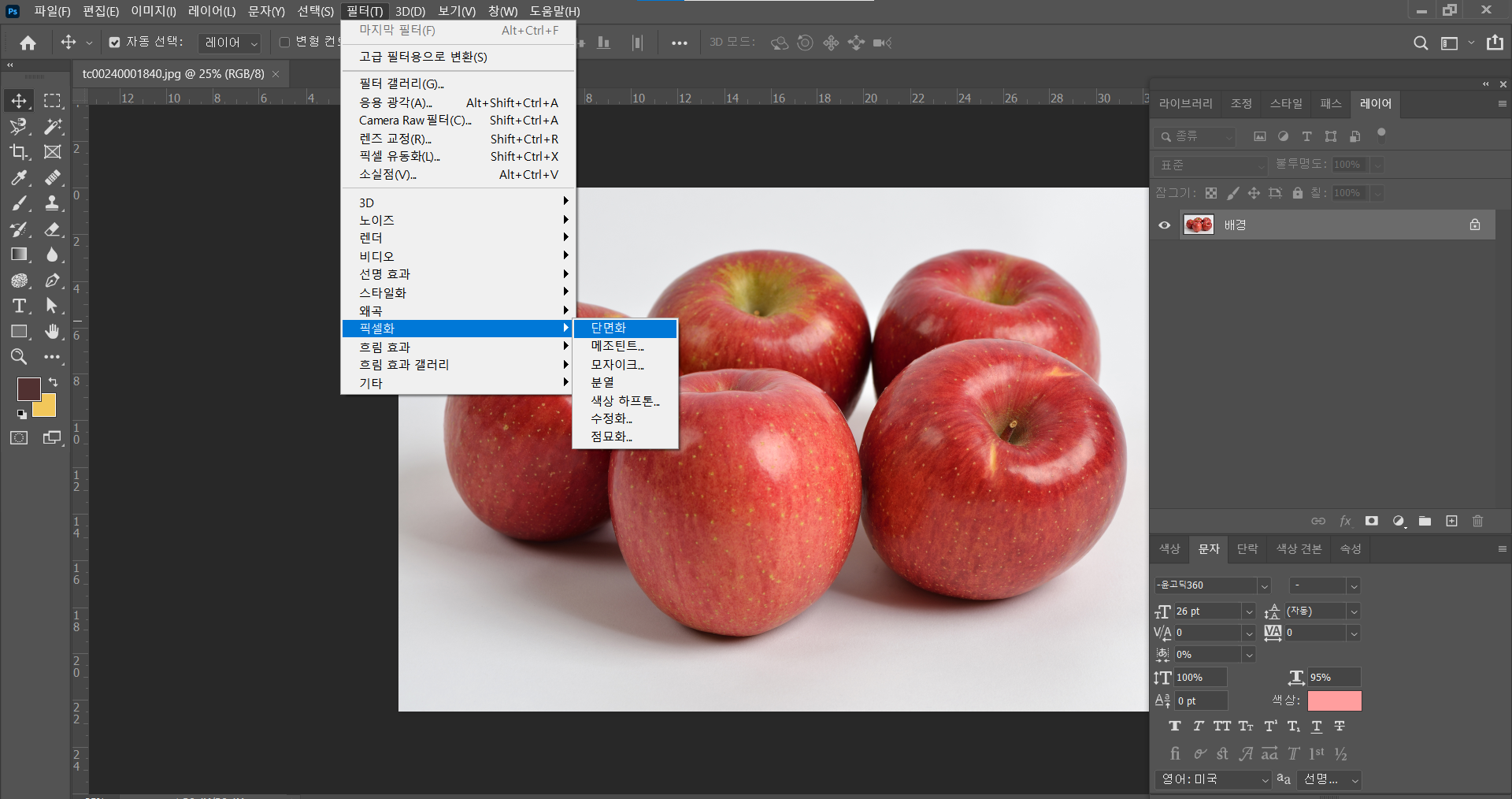Viewport: 1512px width, 799px height.
Task: Select the Eyedropper tool
Action: click(19, 178)
